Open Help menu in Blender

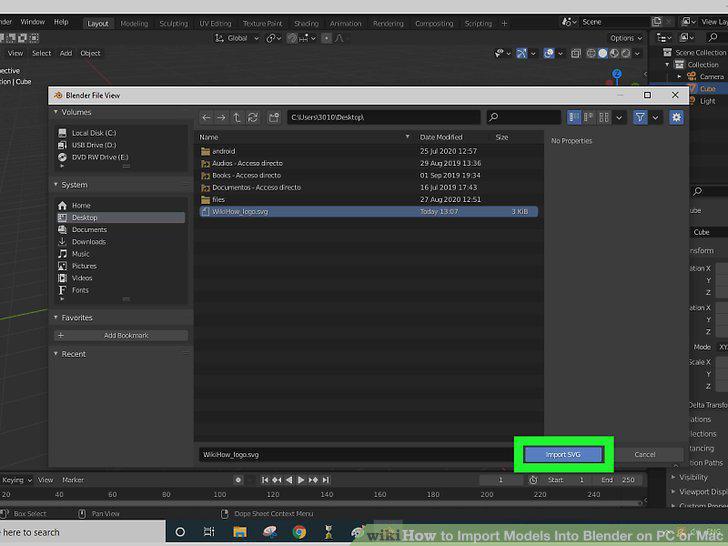click(61, 22)
